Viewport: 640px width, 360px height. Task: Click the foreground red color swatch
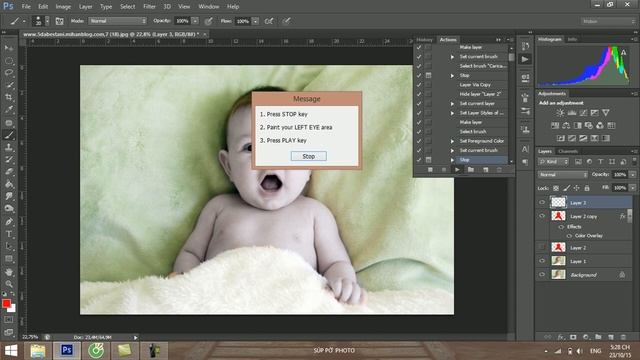6,303
